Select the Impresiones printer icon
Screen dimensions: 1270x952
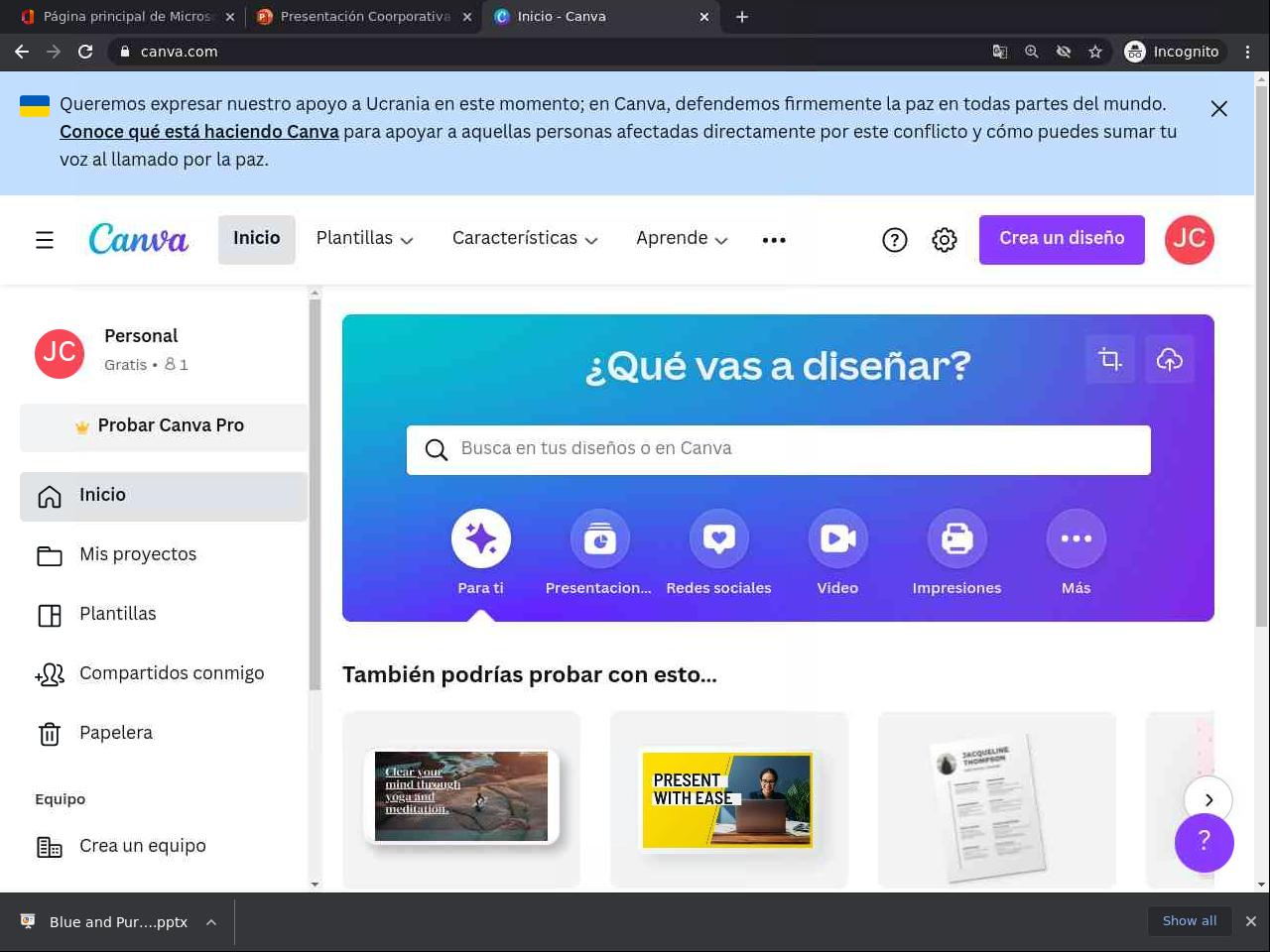957,538
